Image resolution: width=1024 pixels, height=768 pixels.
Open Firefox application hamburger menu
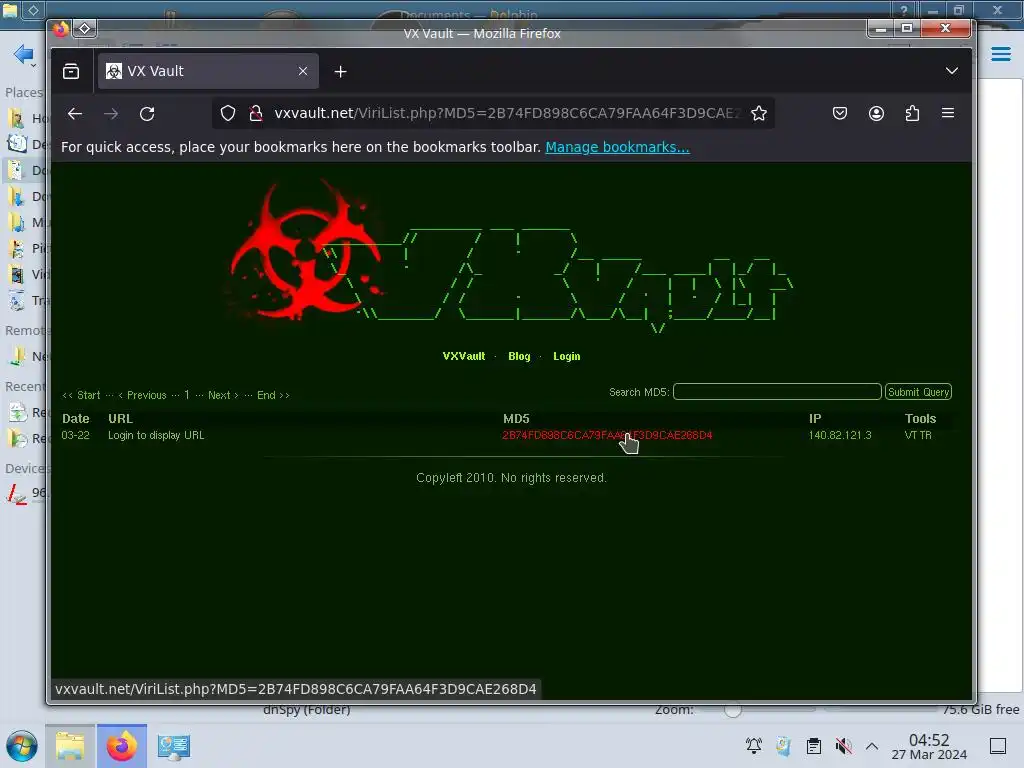coord(948,113)
